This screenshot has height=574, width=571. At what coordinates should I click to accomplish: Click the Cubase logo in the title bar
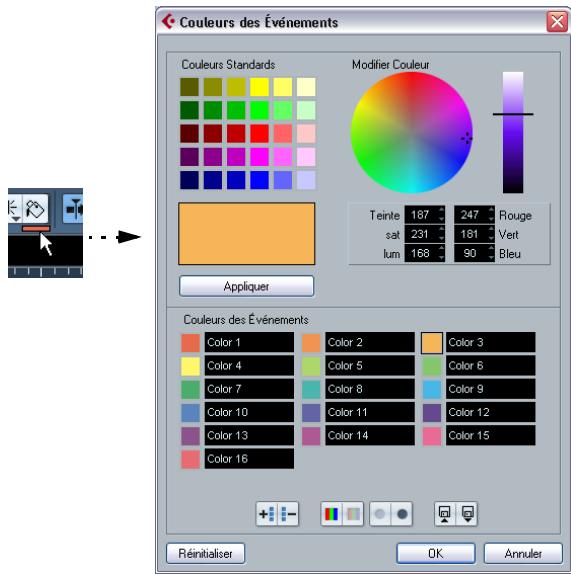pos(168,21)
